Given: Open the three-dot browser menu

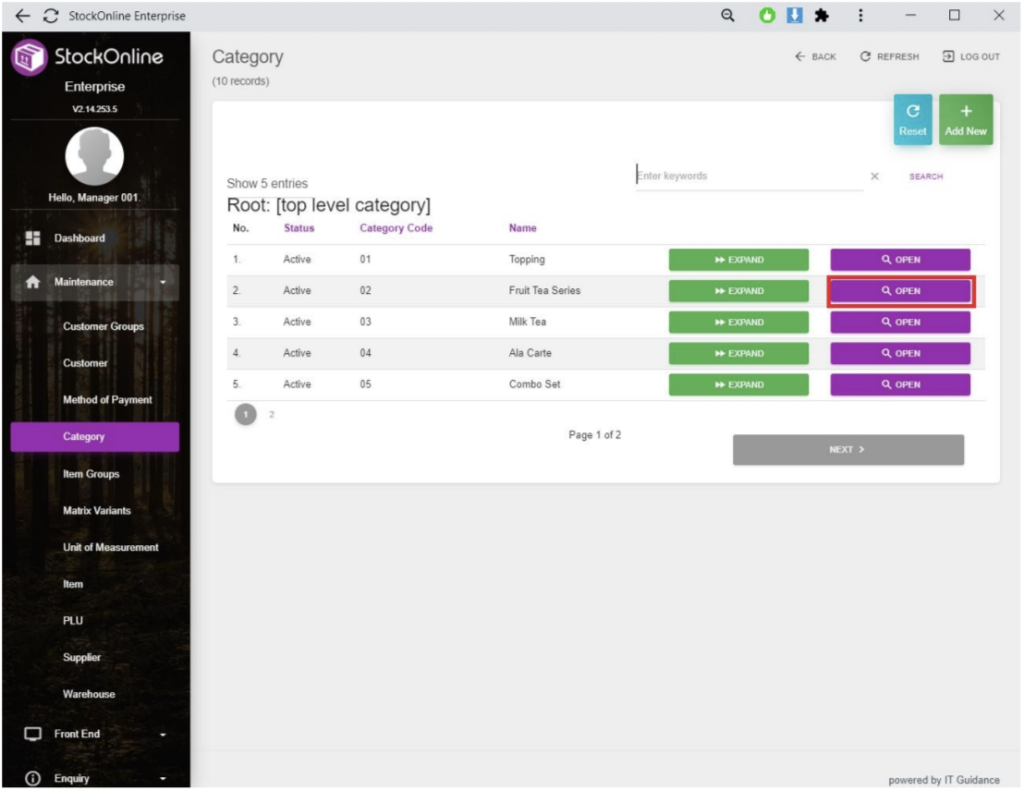Looking at the screenshot, I should tap(861, 16).
